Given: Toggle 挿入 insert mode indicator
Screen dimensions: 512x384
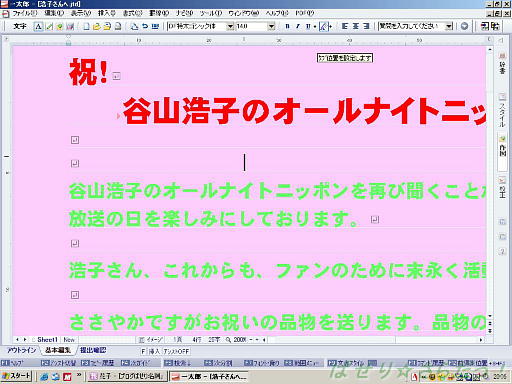Looking at the screenshot, I should pyautogui.click(x=154, y=351).
